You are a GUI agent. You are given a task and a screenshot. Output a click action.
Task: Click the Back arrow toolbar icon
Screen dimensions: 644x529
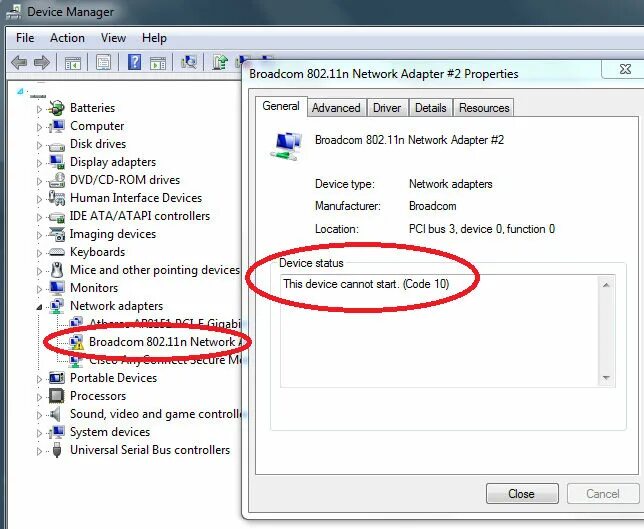pos(19,63)
